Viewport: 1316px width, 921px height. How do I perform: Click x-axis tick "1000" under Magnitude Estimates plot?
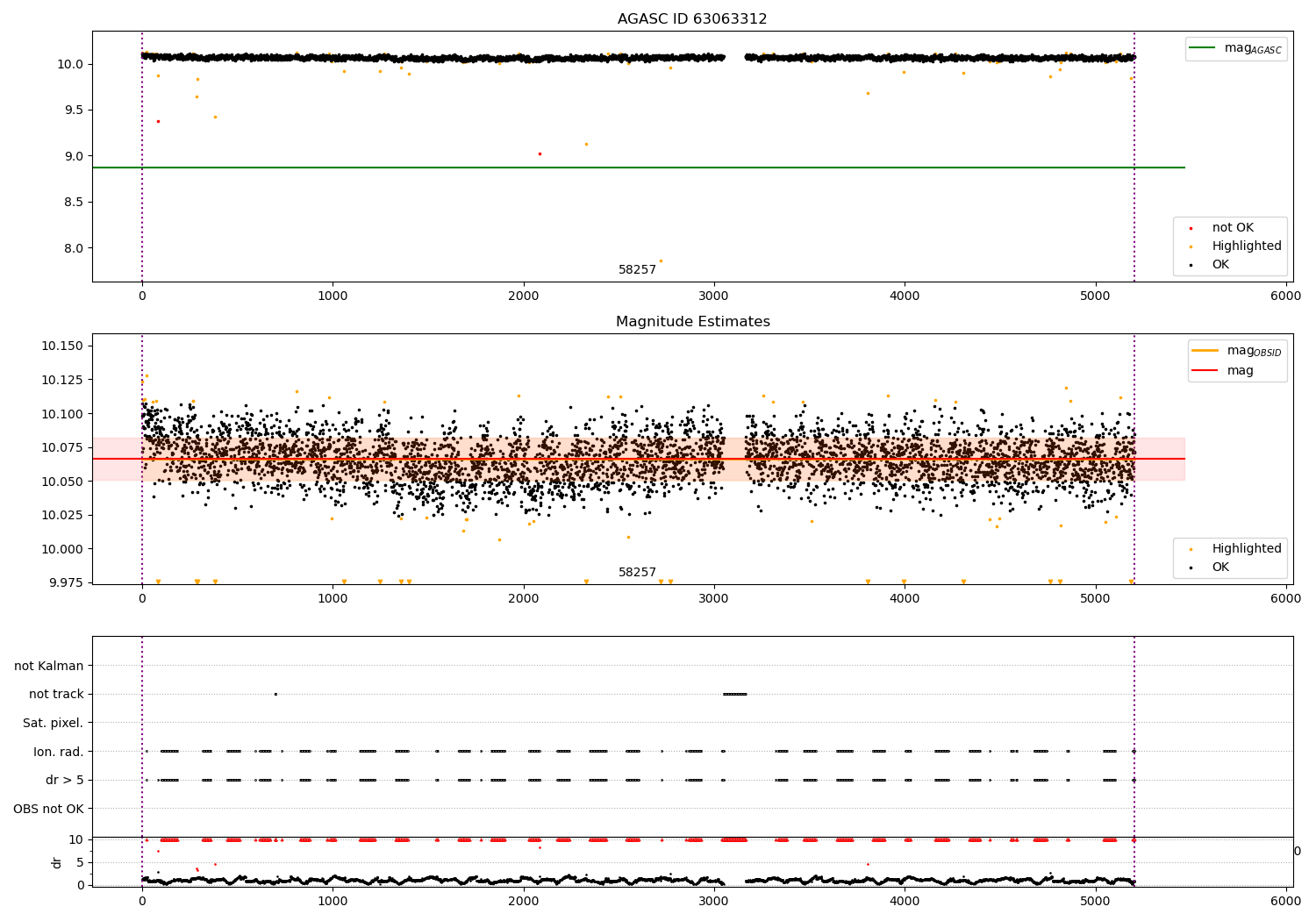click(x=333, y=599)
